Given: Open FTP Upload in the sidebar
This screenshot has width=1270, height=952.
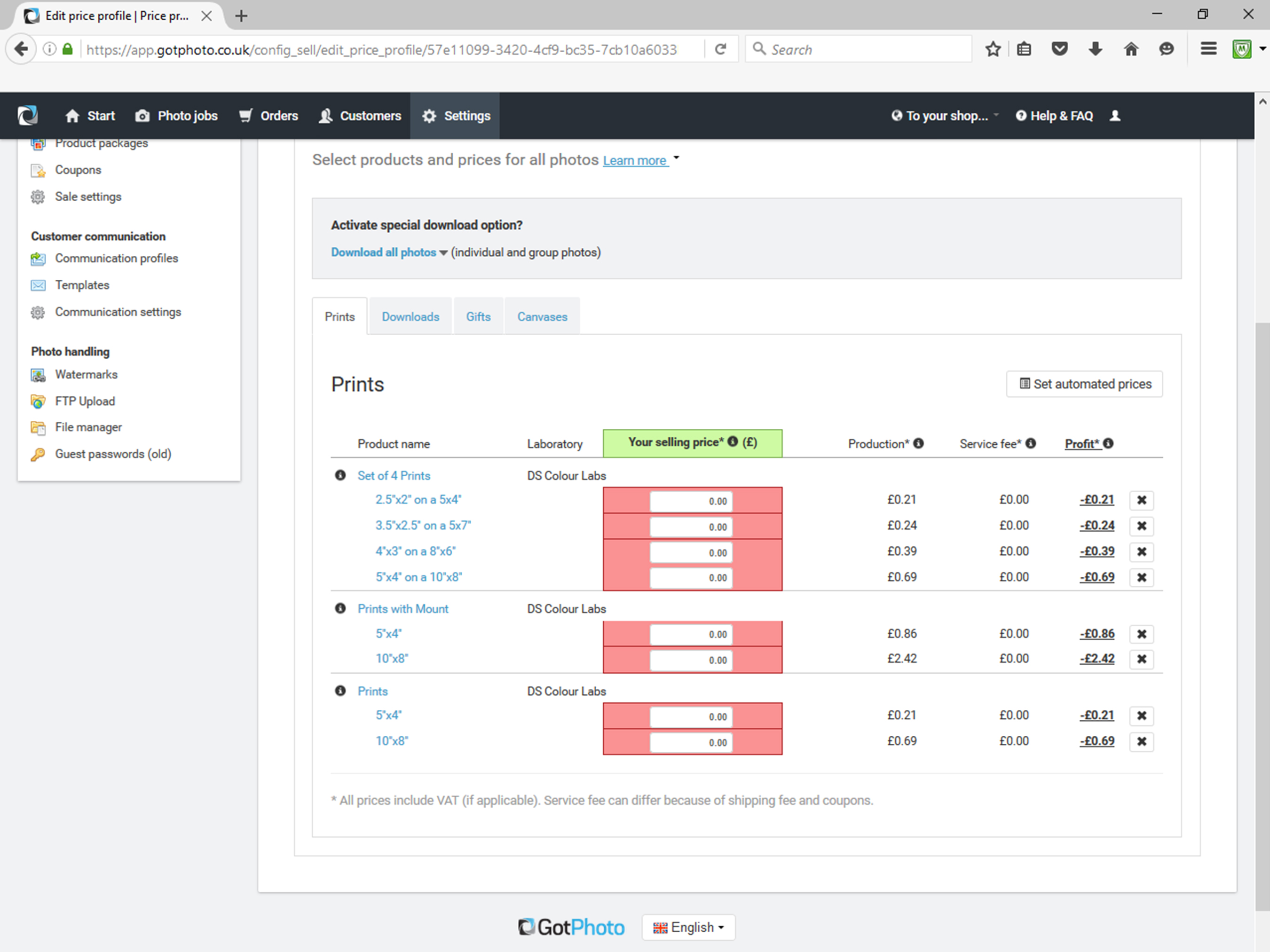Looking at the screenshot, I should coord(85,401).
